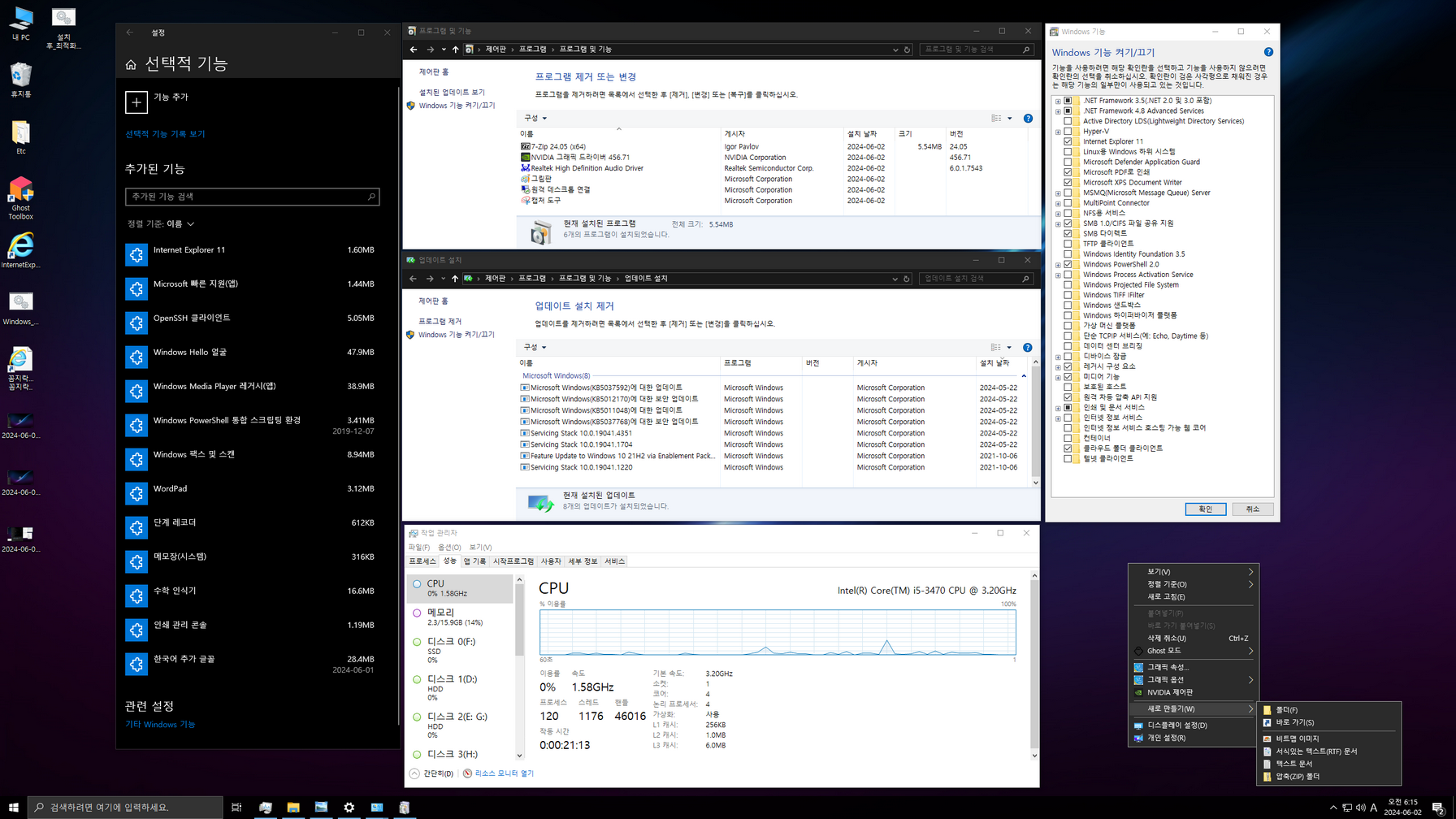Collapse the Microsoft Windows(8) update group
Image resolution: width=1456 pixels, height=819 pixels.
(1024, 376)
